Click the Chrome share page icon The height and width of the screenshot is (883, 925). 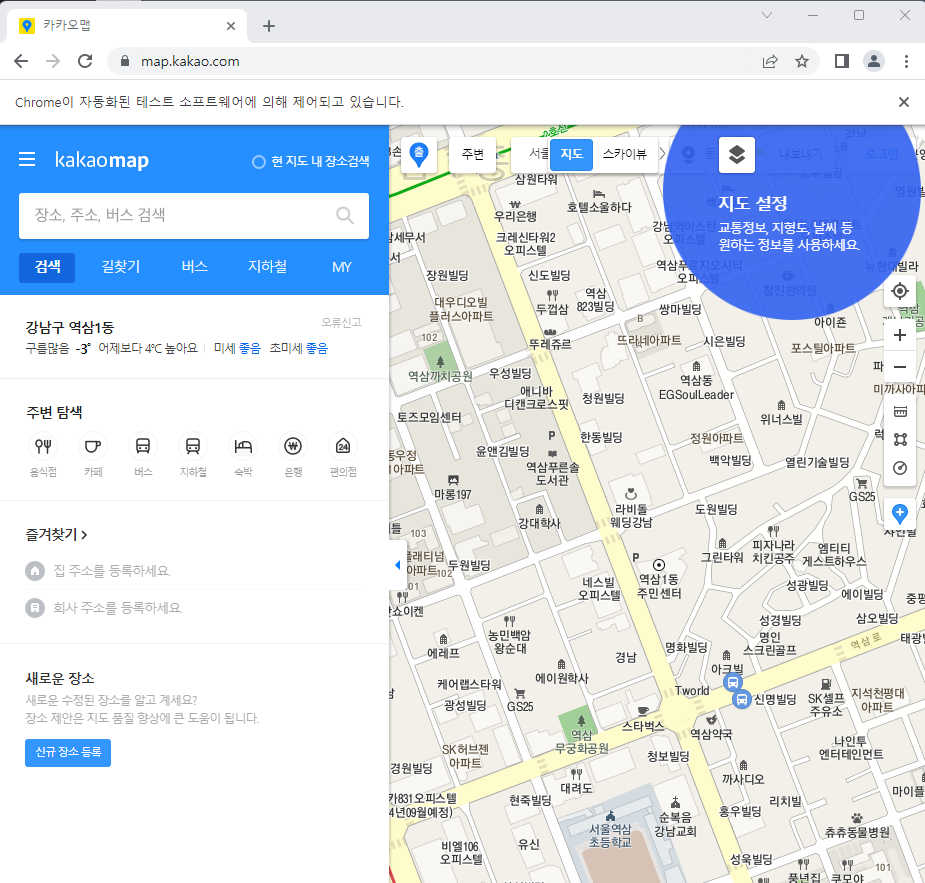point(770,61)
